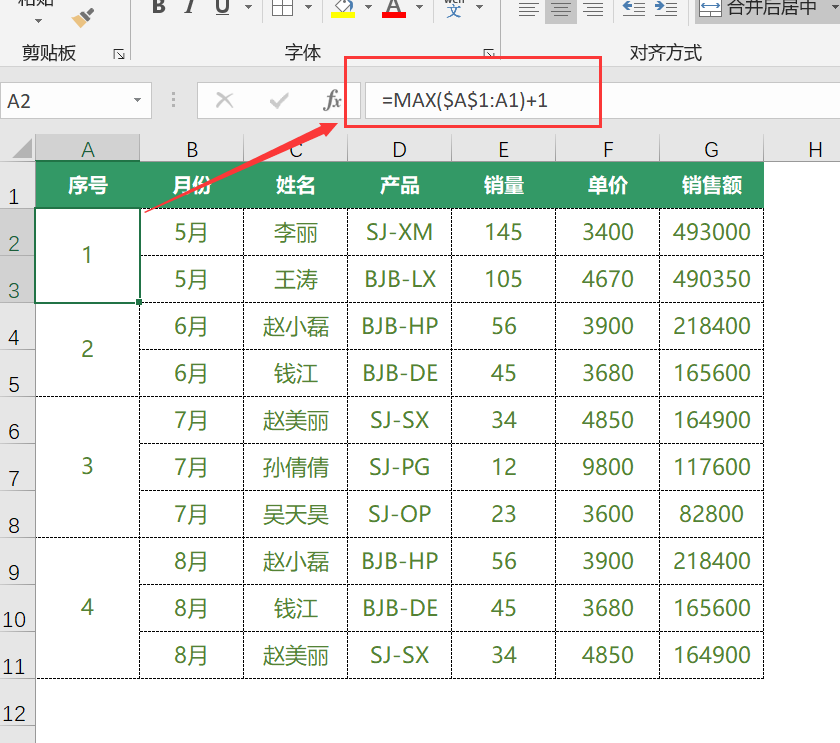The width and height of the screenshot is (840, 743).
Task: Click the 单价 header cell
Action: [608, 185]
